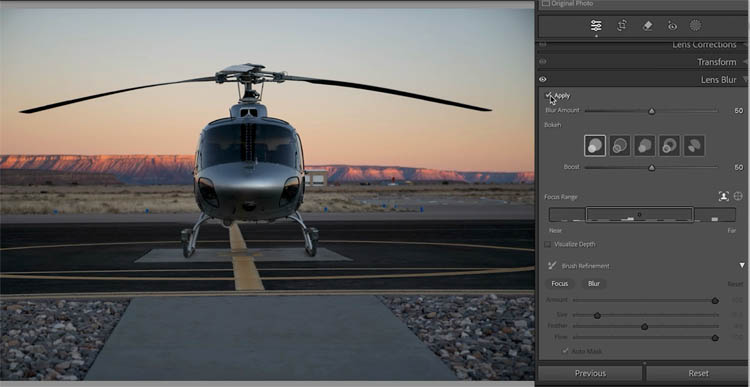Collapse the Brush Refinement section
This screenshot has height=387, width=750.
pos(742,265)
